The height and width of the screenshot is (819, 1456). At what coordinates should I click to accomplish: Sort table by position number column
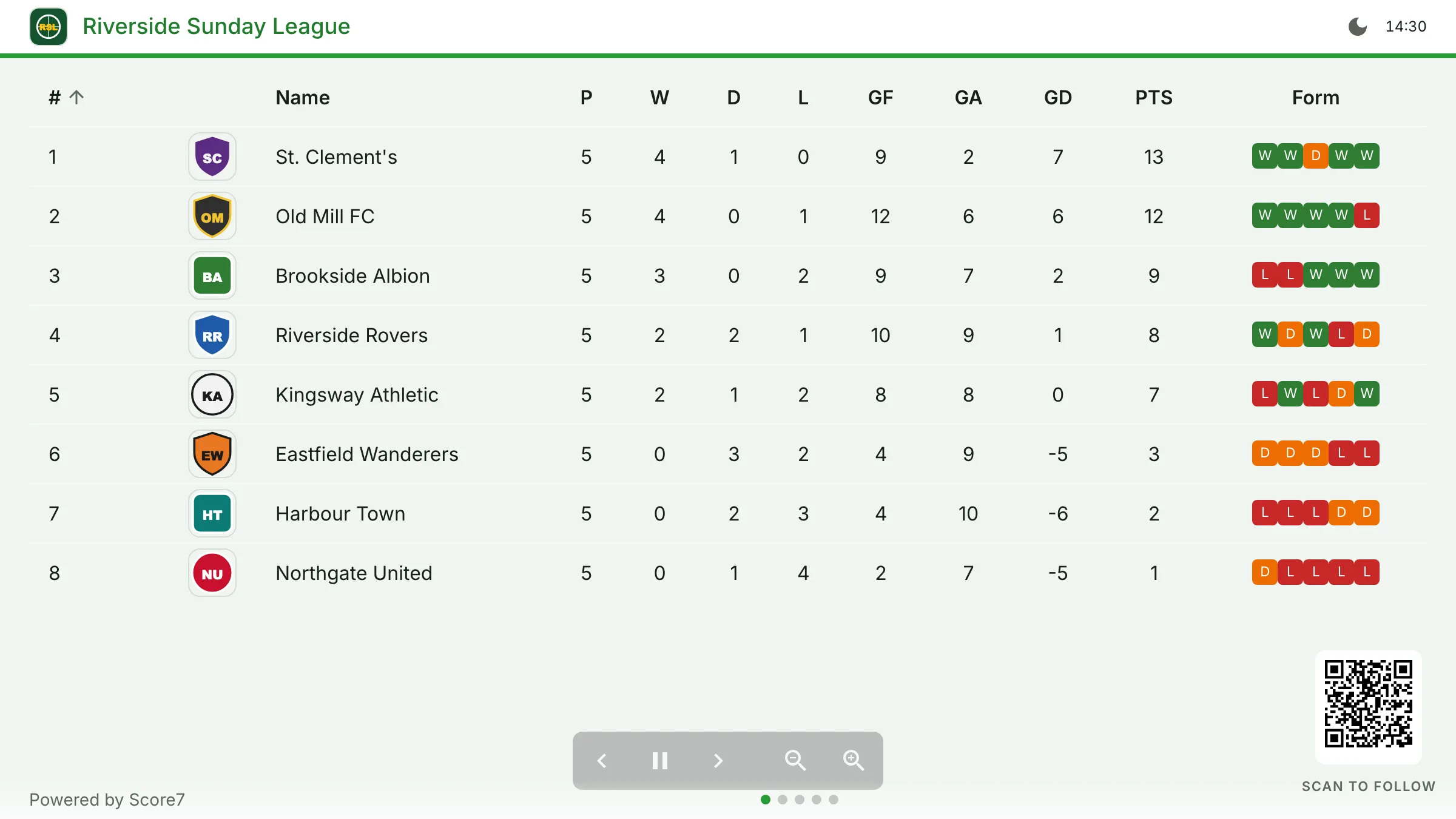coord(66,97)
